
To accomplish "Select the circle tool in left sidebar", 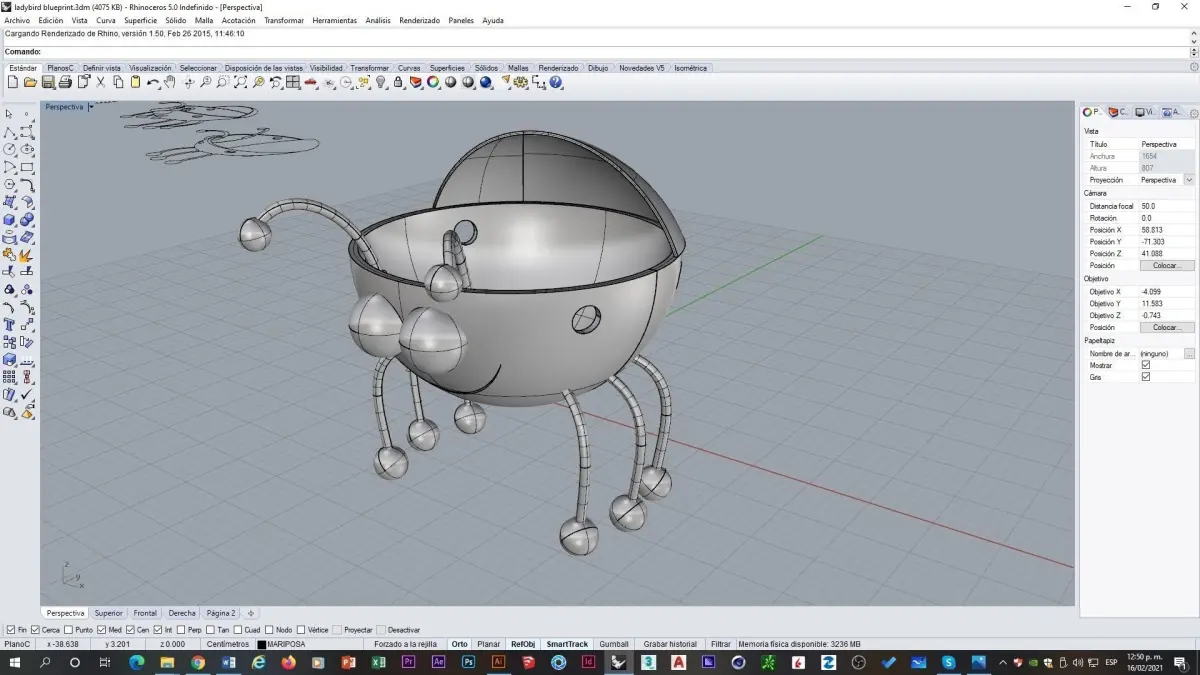I will point(9,149).
